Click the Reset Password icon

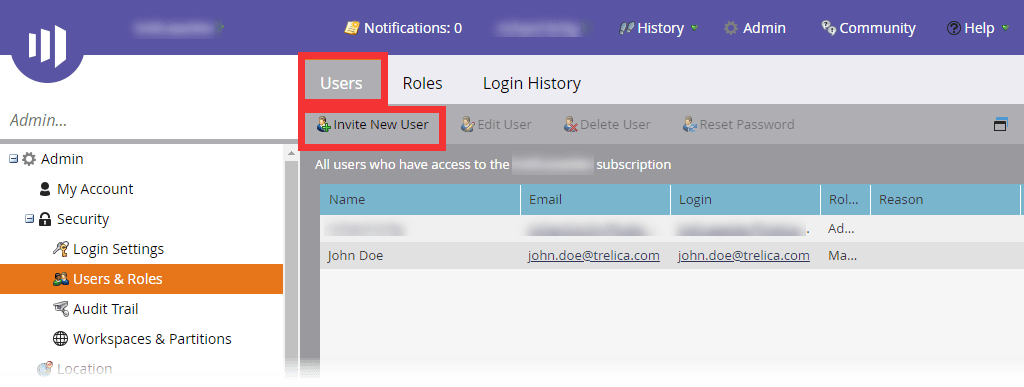(x=690, y=124)
